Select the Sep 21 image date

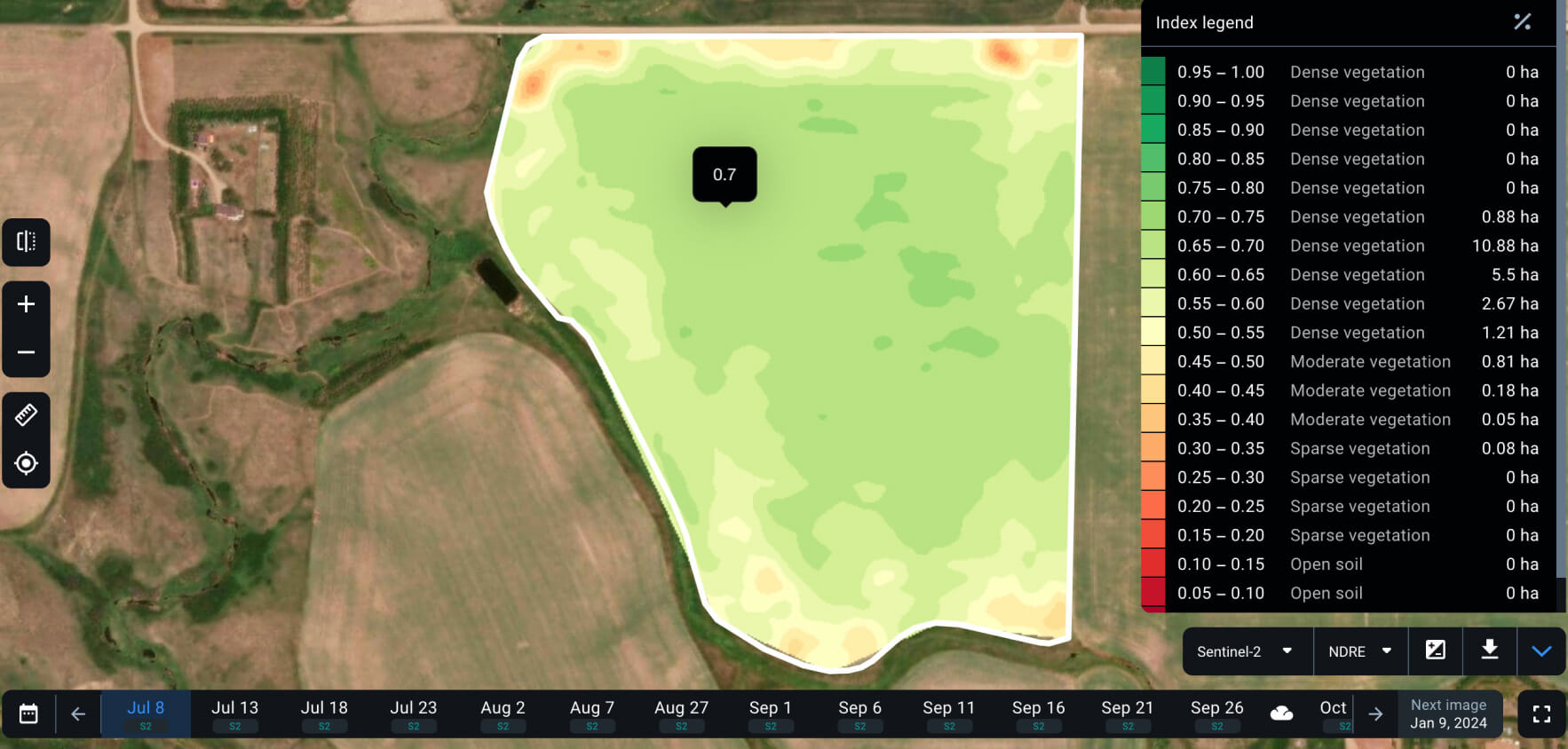tap(1128, 714)
